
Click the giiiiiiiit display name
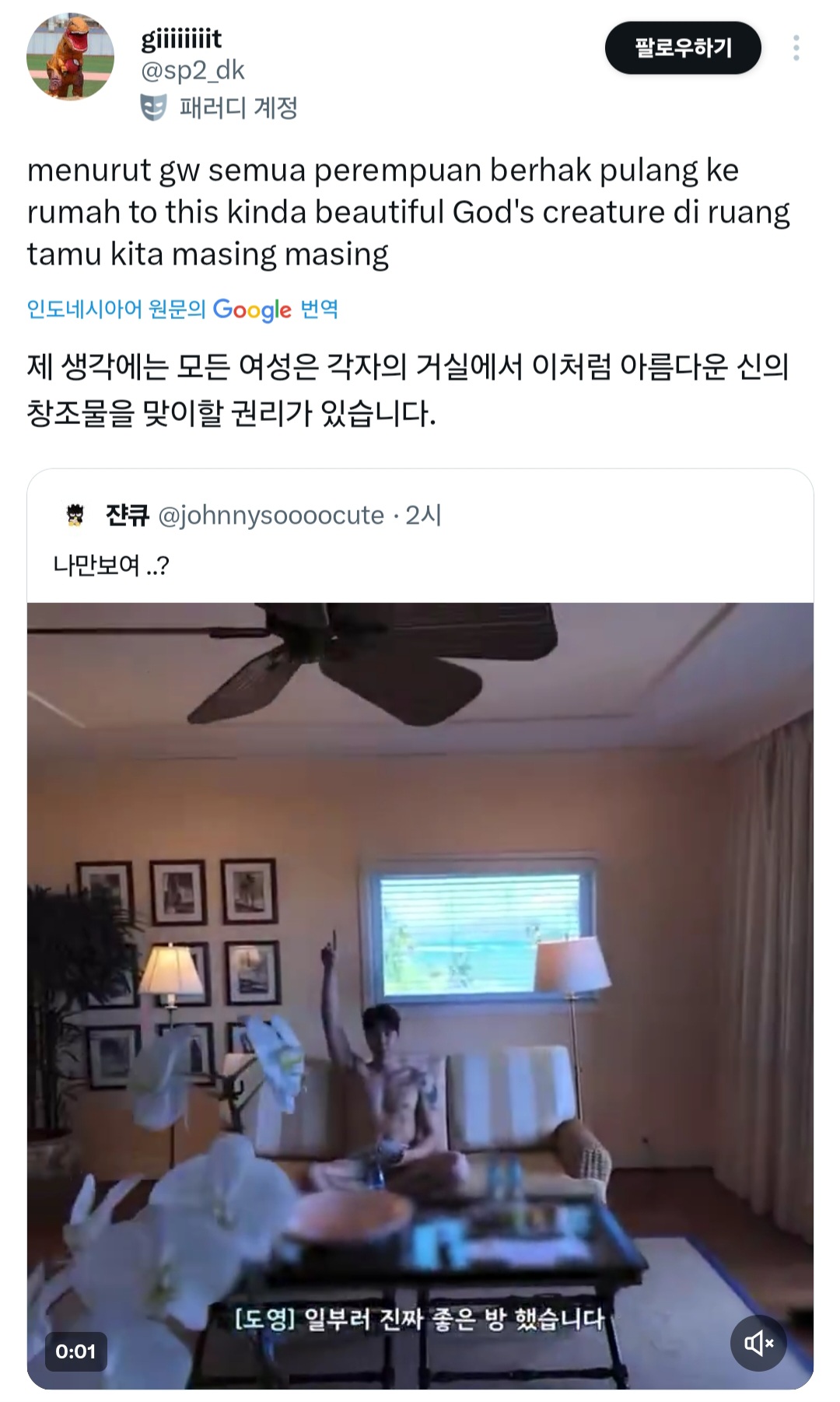[x=181, y=38]
